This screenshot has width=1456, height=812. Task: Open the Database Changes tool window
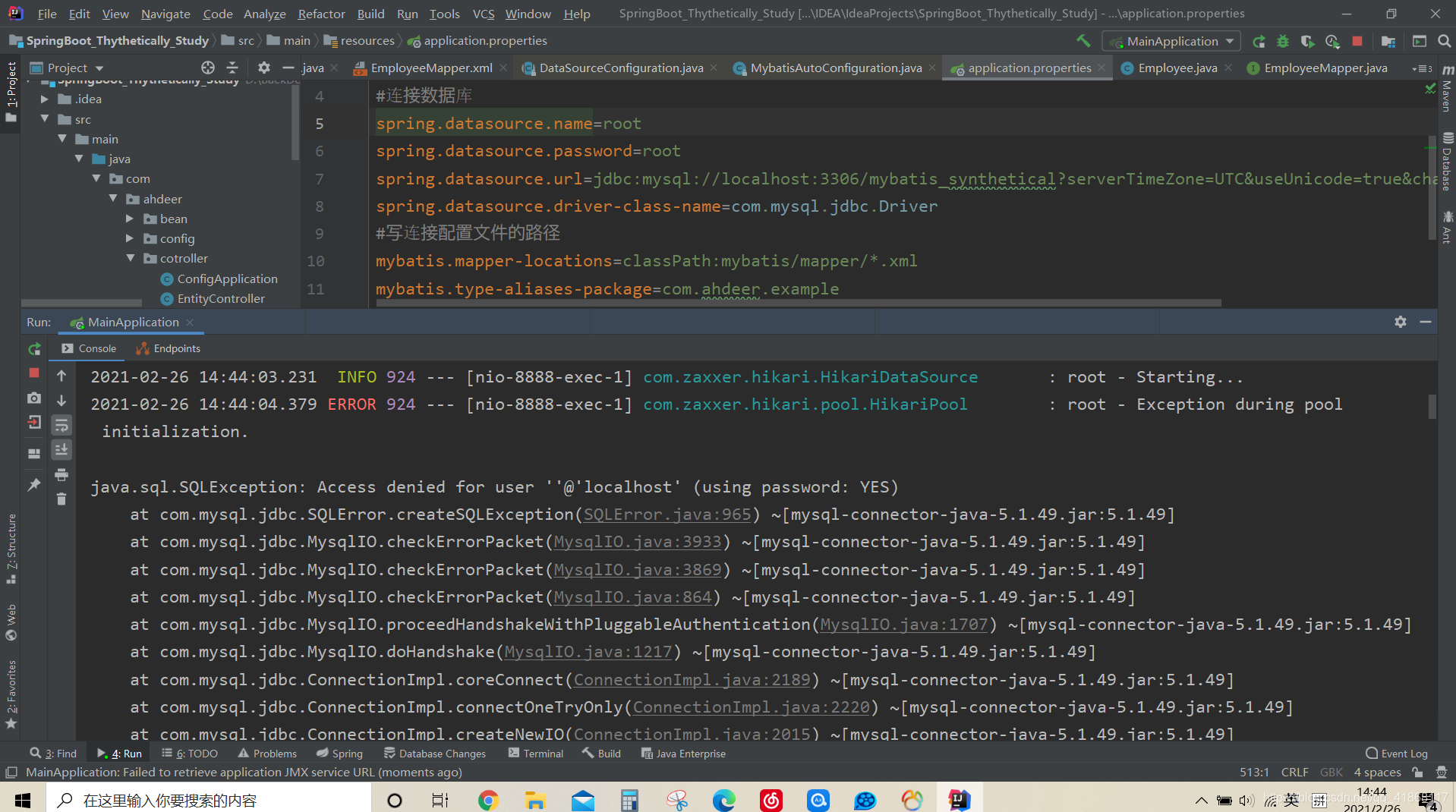435,754
